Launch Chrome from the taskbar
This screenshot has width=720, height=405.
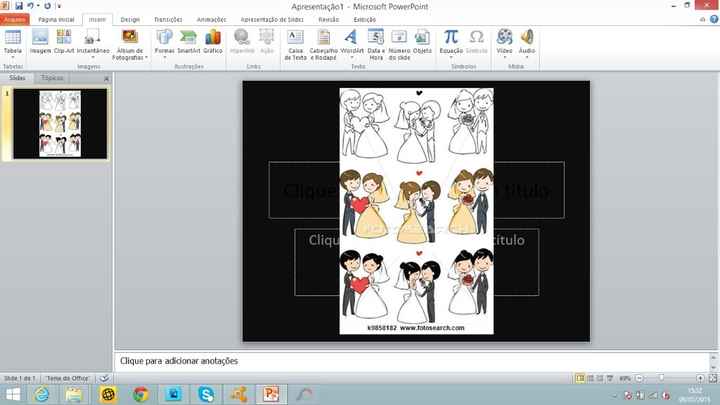tap(141, 394)
